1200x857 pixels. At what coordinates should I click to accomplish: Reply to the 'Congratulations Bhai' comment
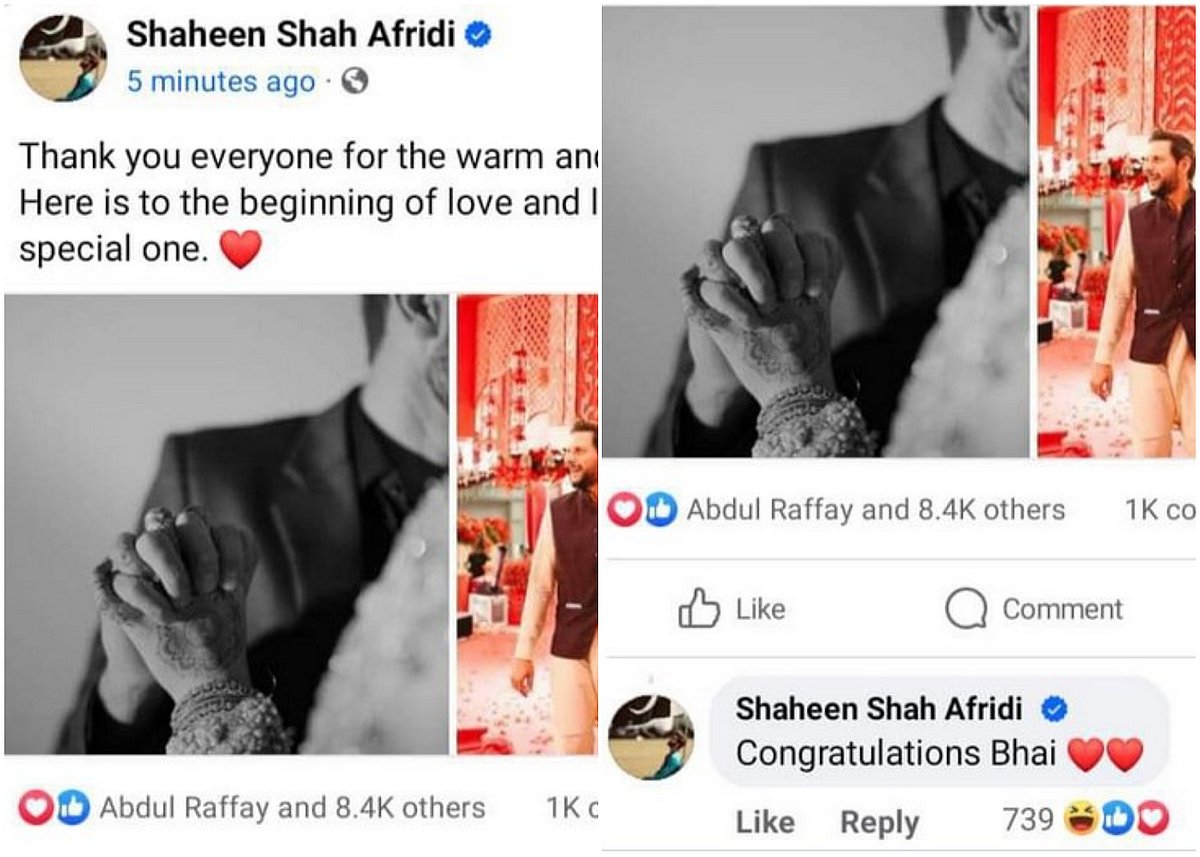coord(879,822)
